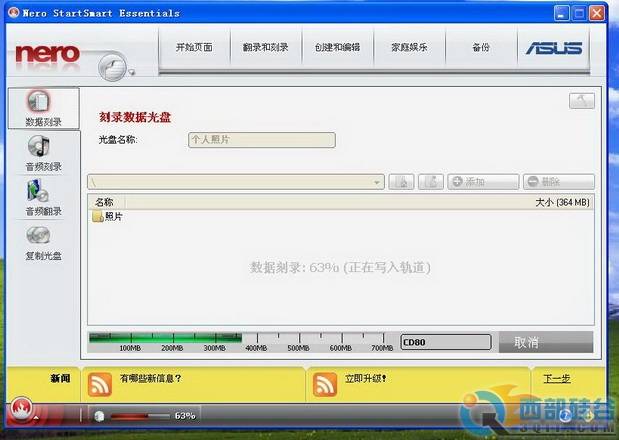619x440 pixels.
Task: Select 复制光盘 copy disc icon
Action: point(43,243)
